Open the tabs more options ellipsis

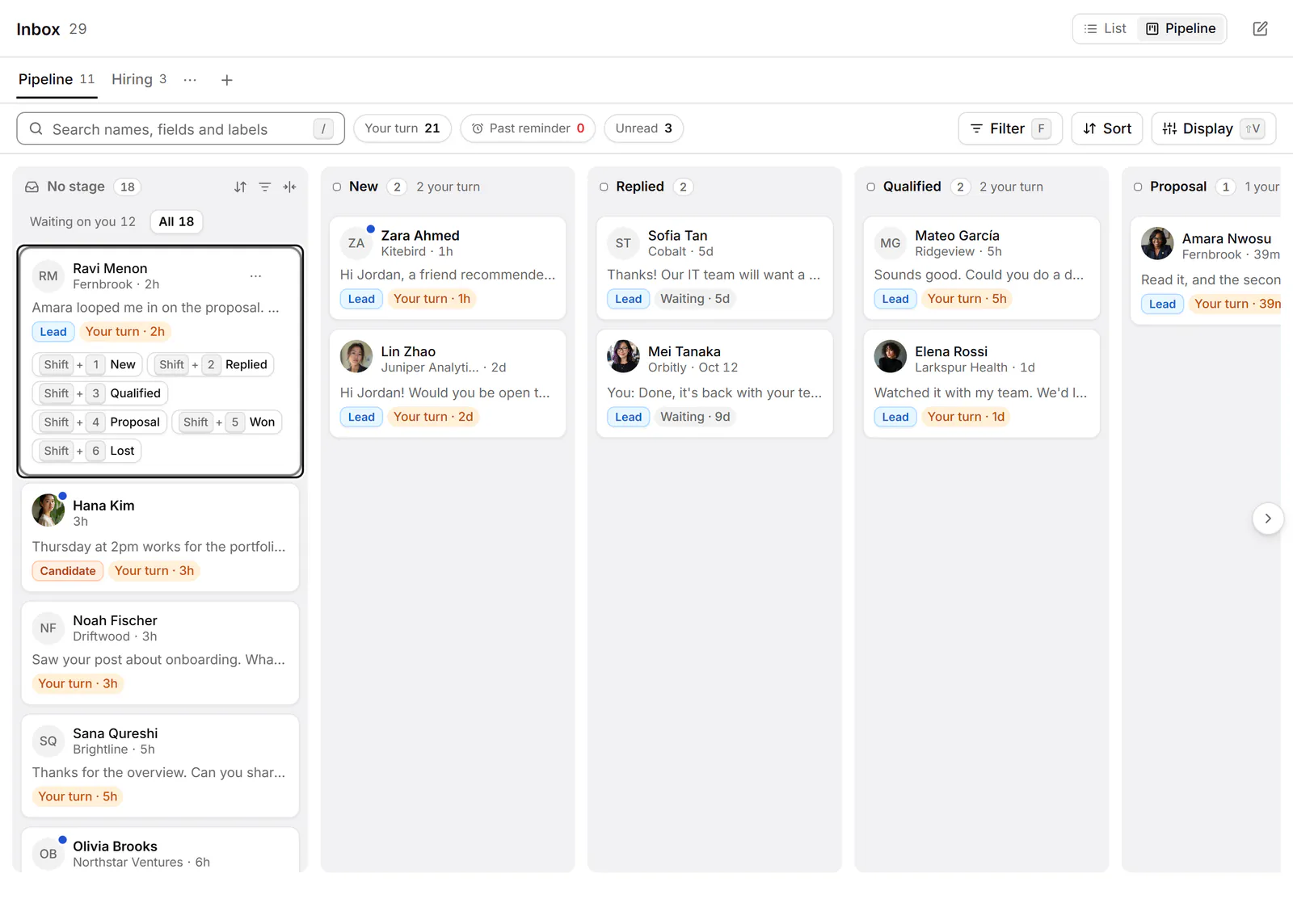click(x=190, y=80)
